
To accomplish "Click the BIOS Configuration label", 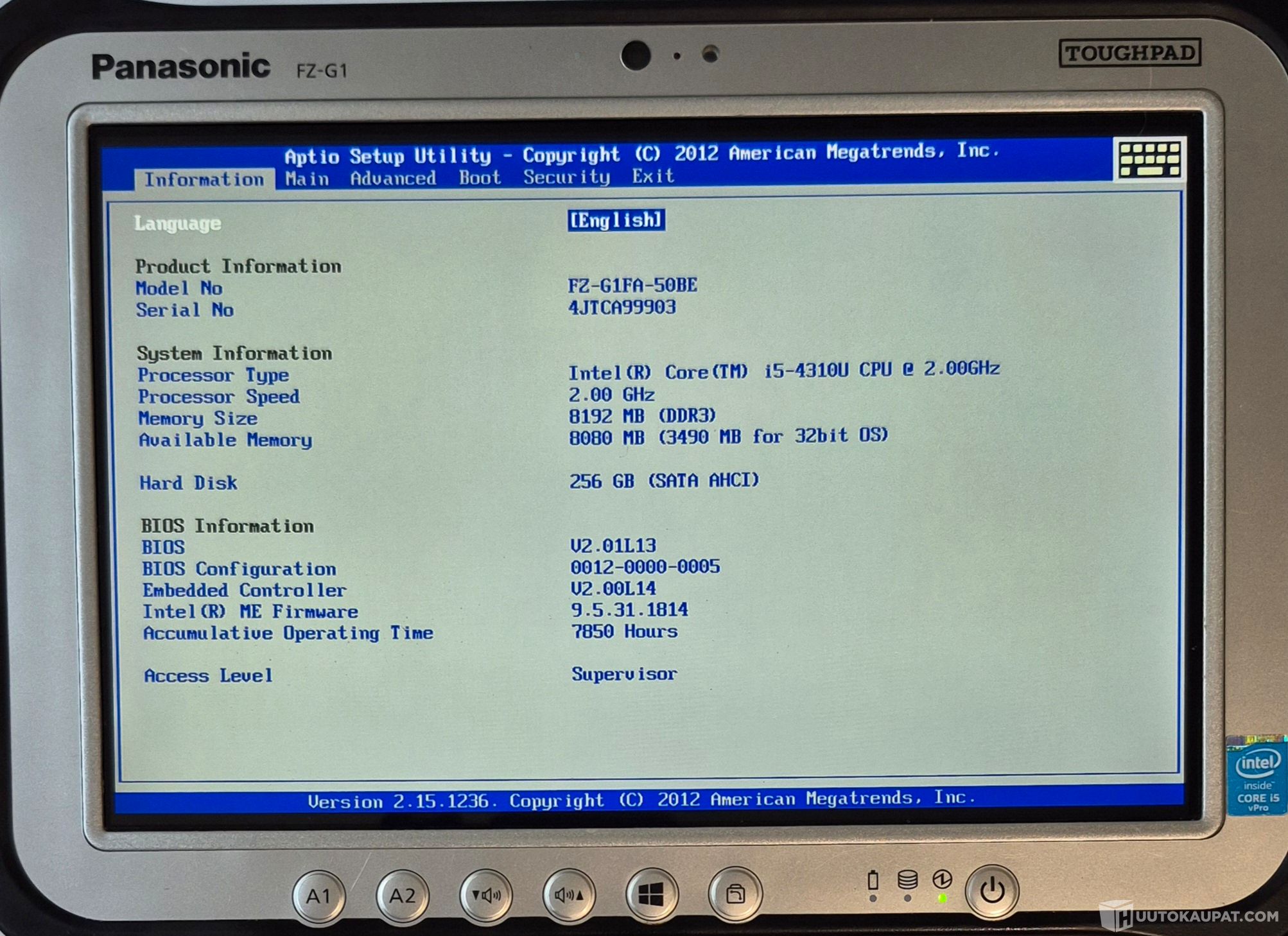I will (239, 569).
